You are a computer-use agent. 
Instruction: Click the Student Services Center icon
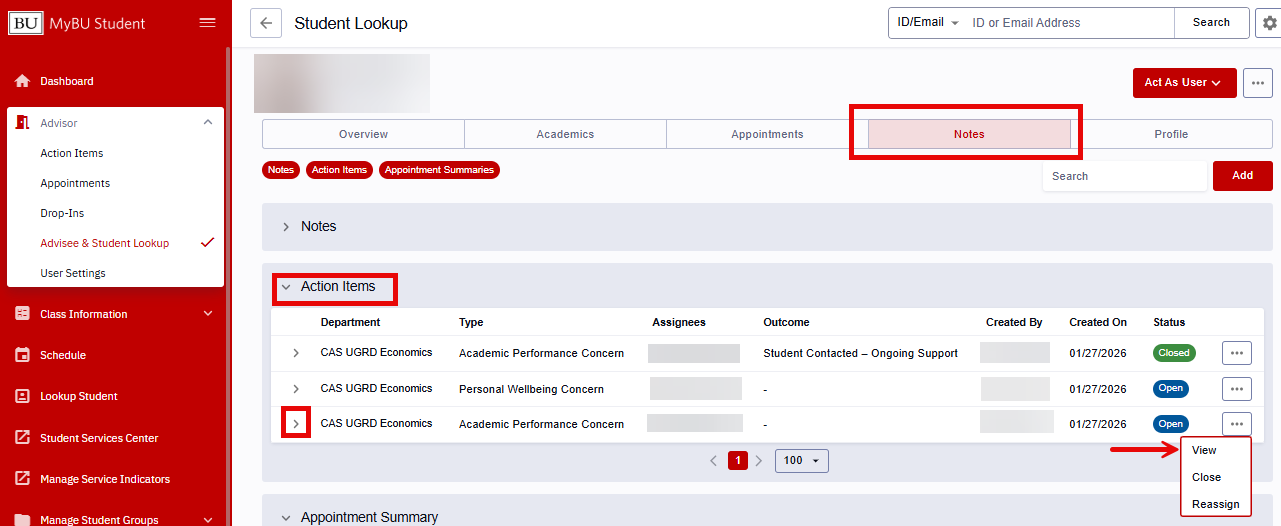point(22,438)
